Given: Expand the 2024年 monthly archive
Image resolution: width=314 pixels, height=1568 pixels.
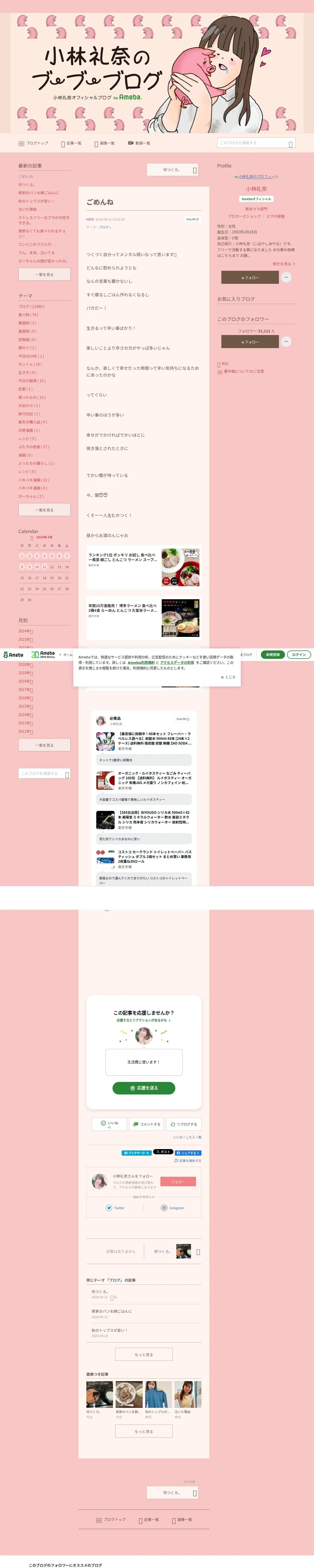Looking at the screenshot, I should (26, 631).
